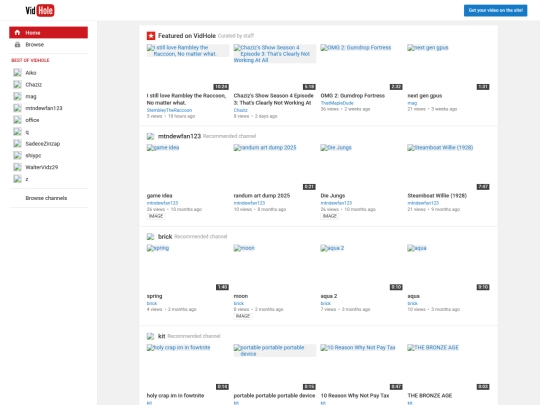
Task: Click the Chaziz channel avatar icon
Action: point(17,84)
